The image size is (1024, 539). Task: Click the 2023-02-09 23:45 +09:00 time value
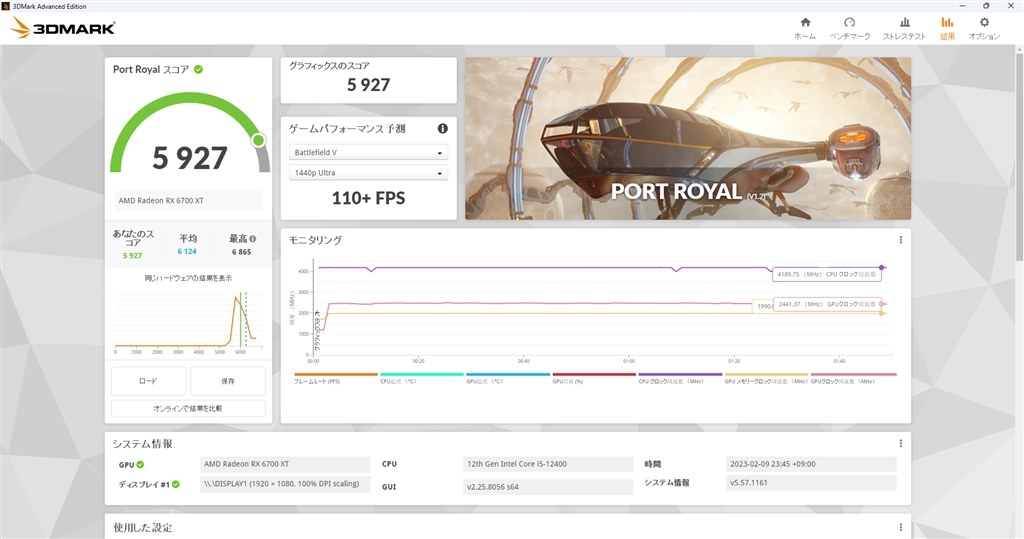pos(811,464)
